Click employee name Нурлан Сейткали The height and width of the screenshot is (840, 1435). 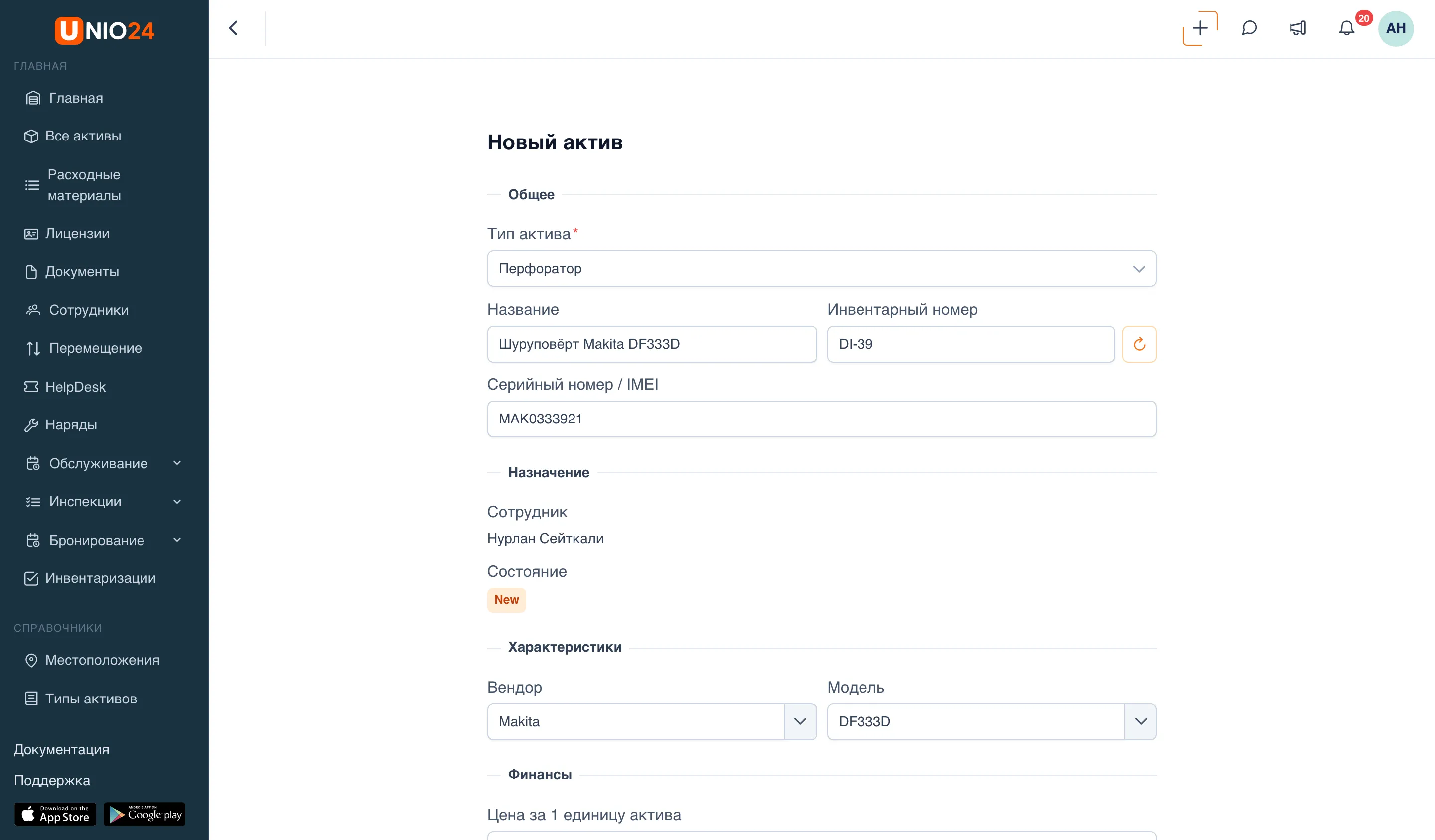point(546,538)
